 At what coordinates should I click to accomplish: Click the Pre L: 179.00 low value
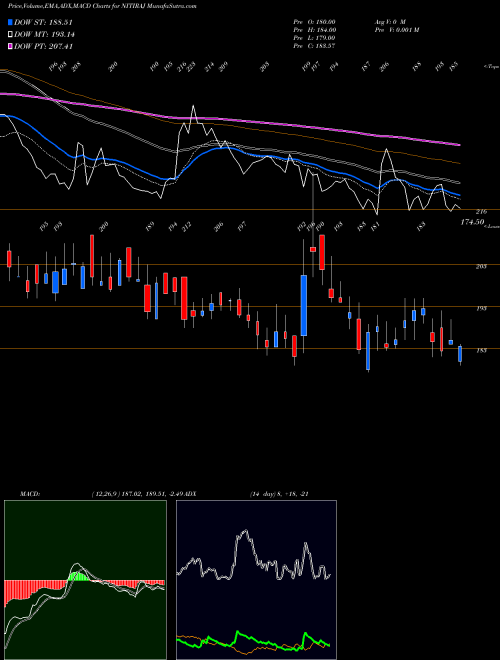point(314,38)
